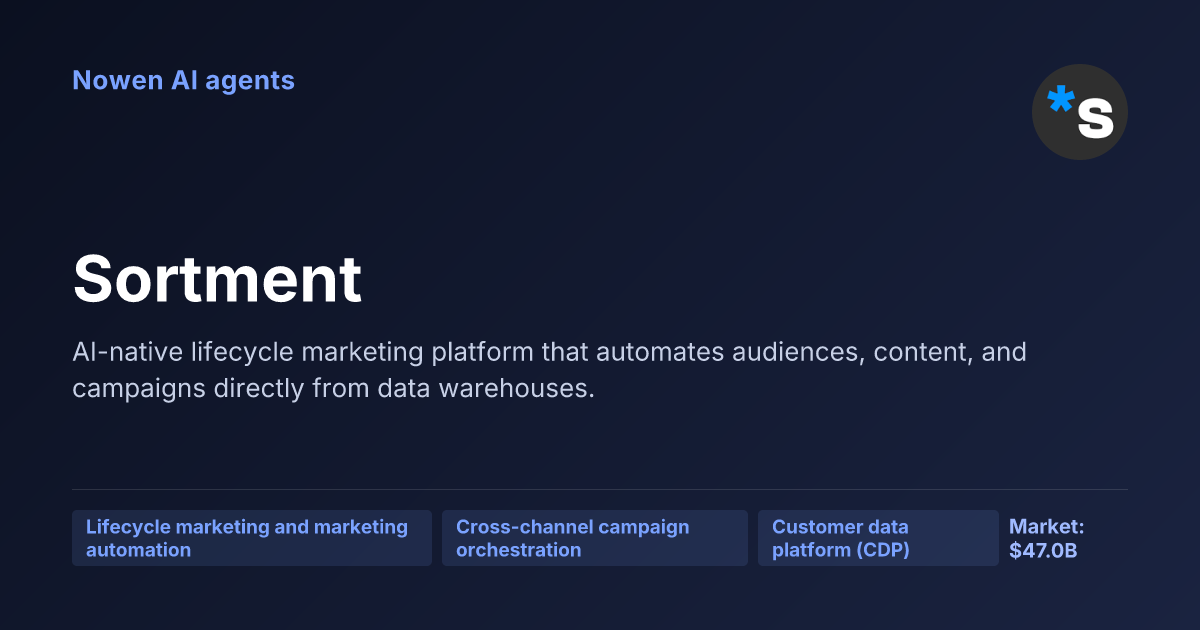Select the Lifecycle marketing and marketing automation tag
Viewport: 1200px width, 630px height.
[252, 538]
